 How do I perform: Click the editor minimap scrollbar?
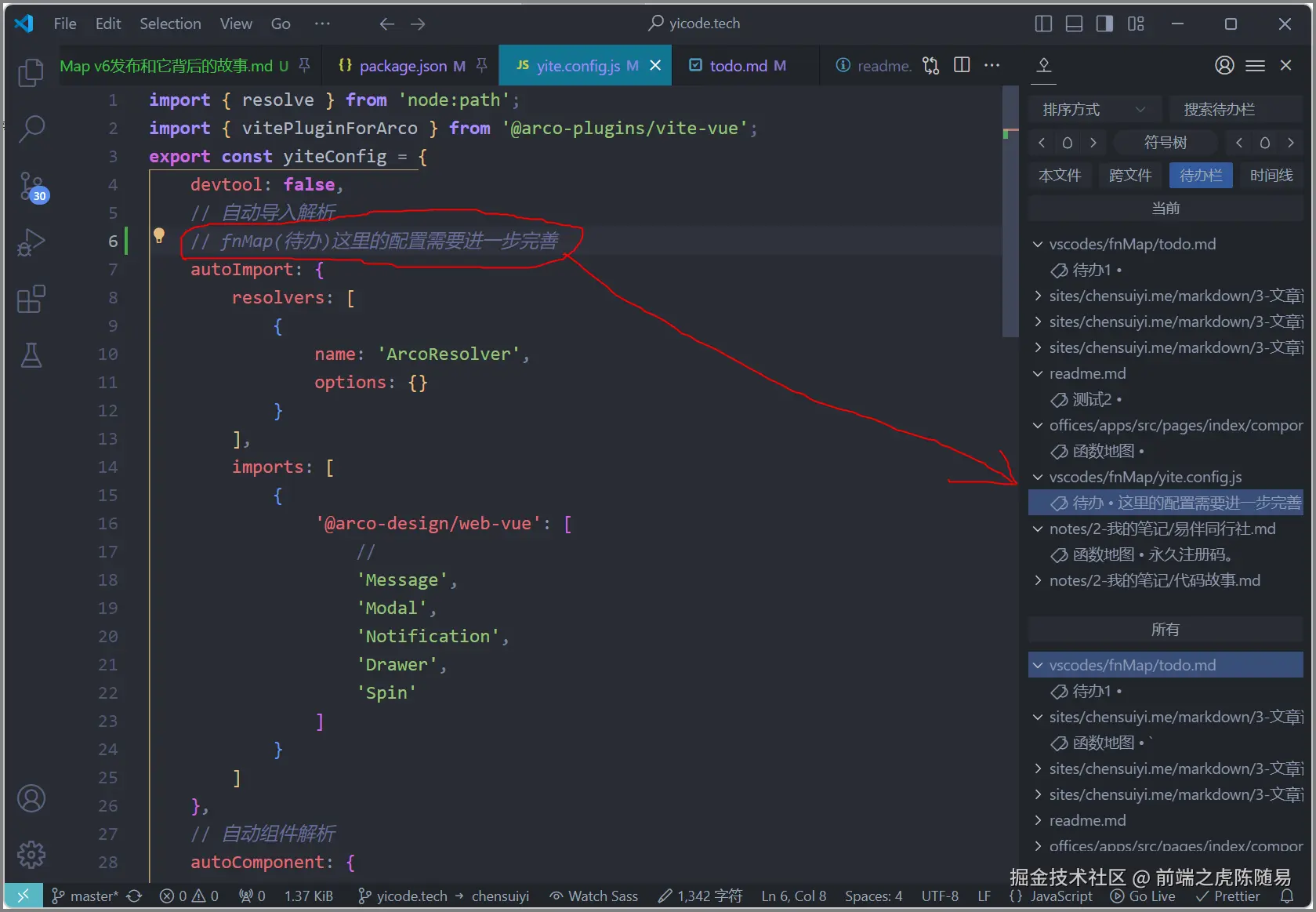coord(1010,212)
